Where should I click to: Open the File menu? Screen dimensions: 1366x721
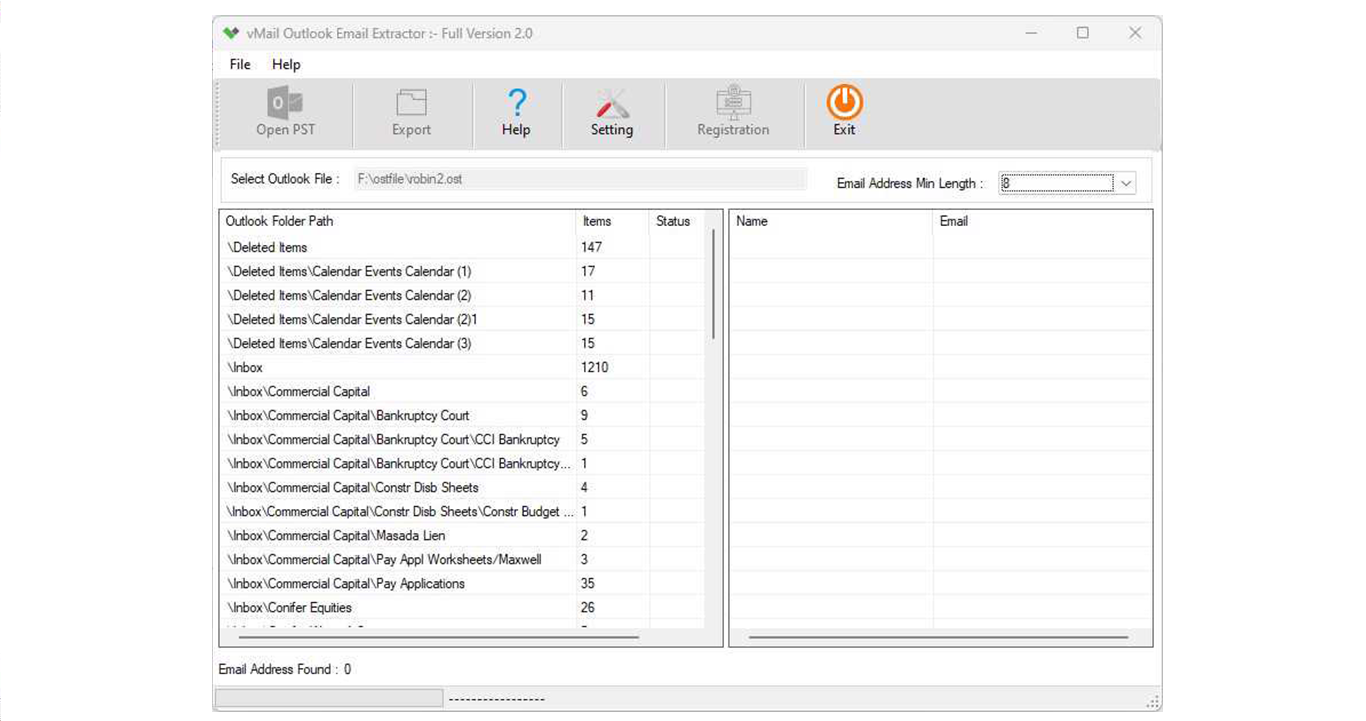(x=239, y=64)
